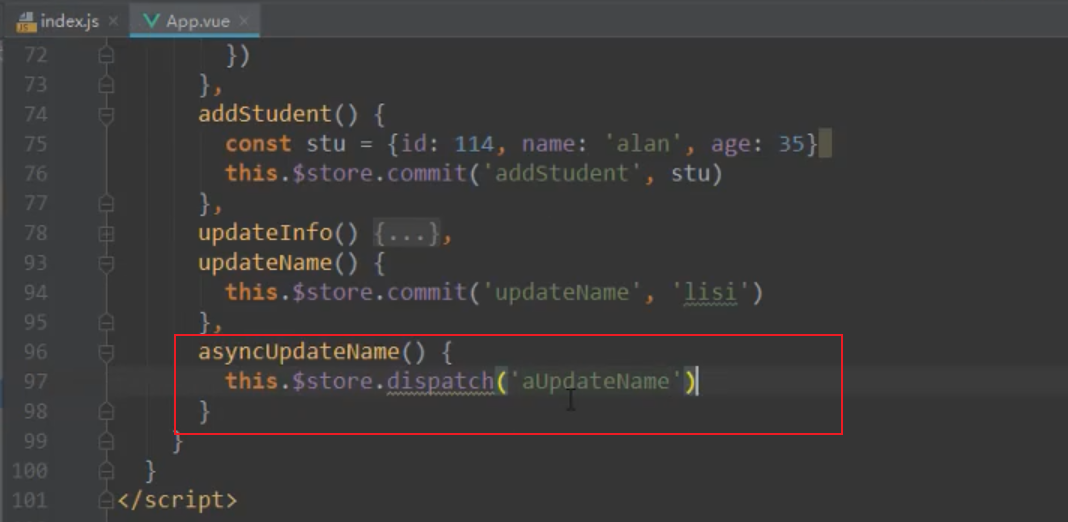
Task: Click $store on line 97
Action: (x=333, y=382)
